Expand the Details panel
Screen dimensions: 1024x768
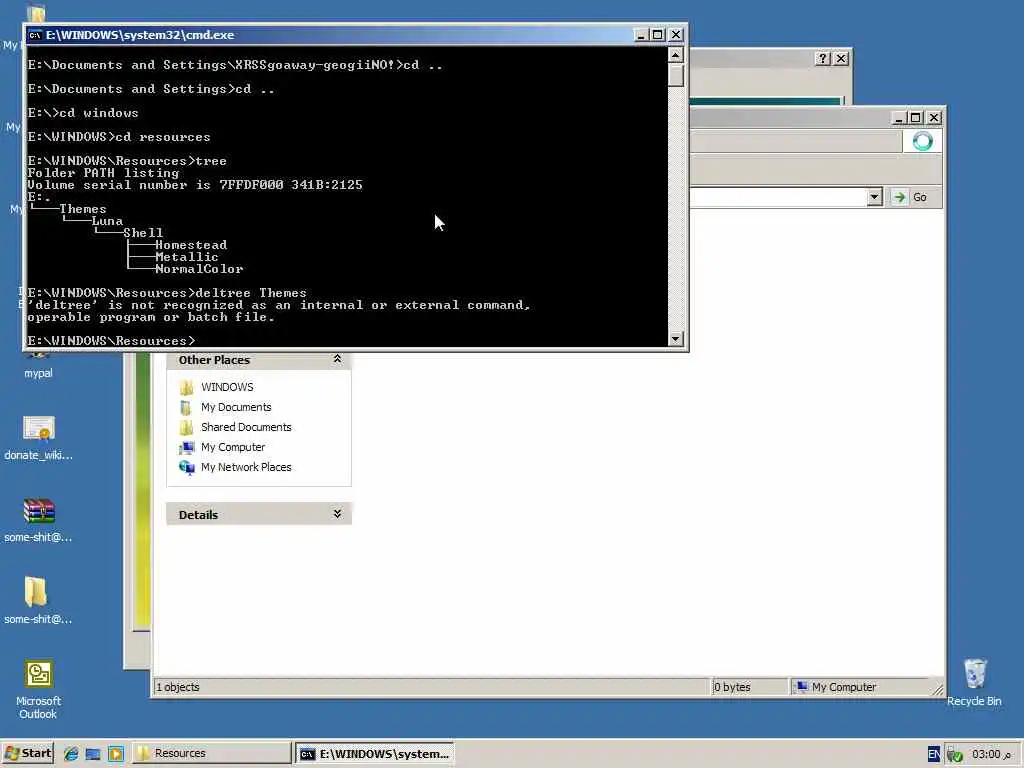[x=337, y=514]
